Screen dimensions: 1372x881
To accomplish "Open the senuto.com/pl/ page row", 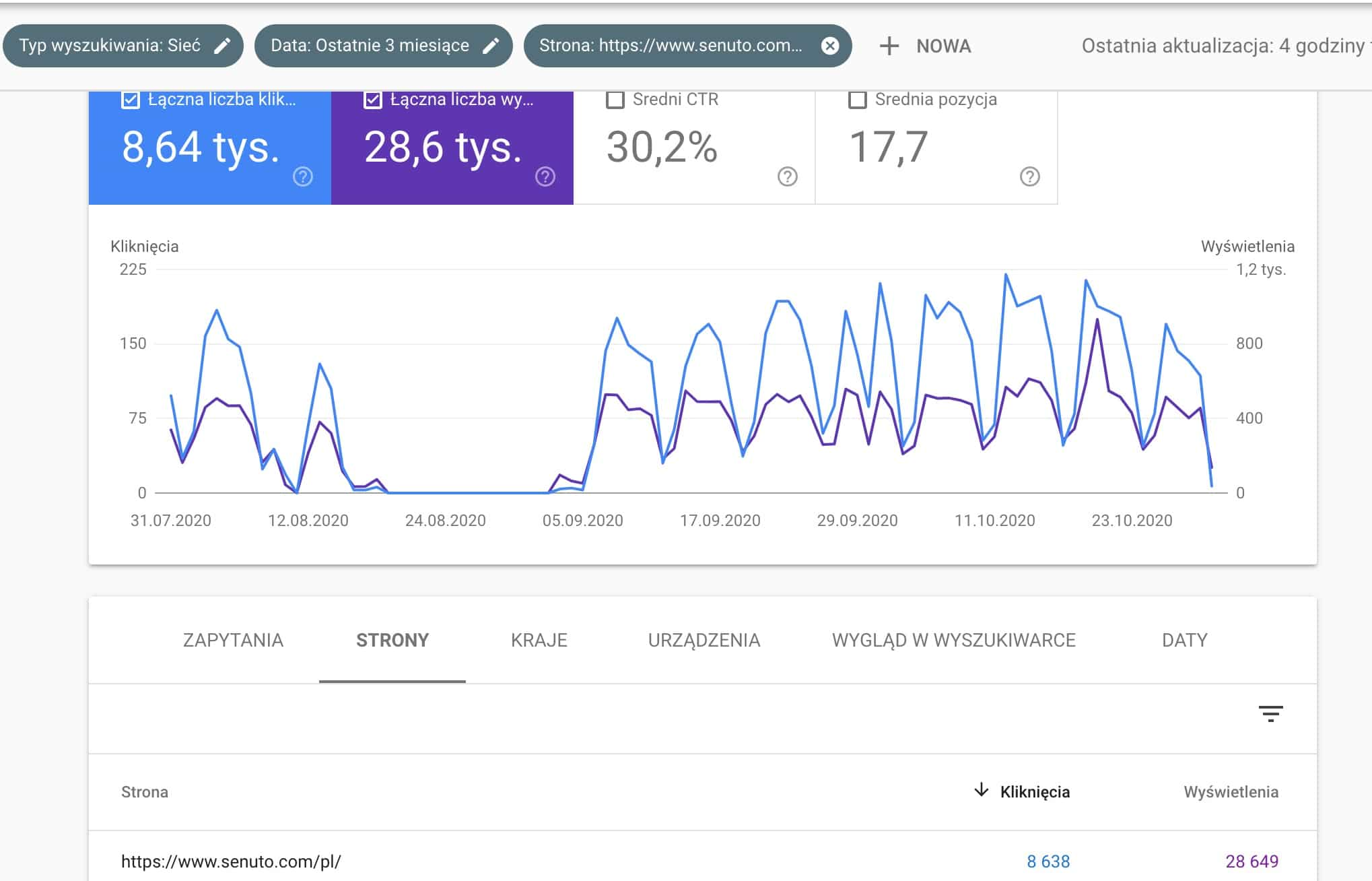I will click(x=702, y=861).
